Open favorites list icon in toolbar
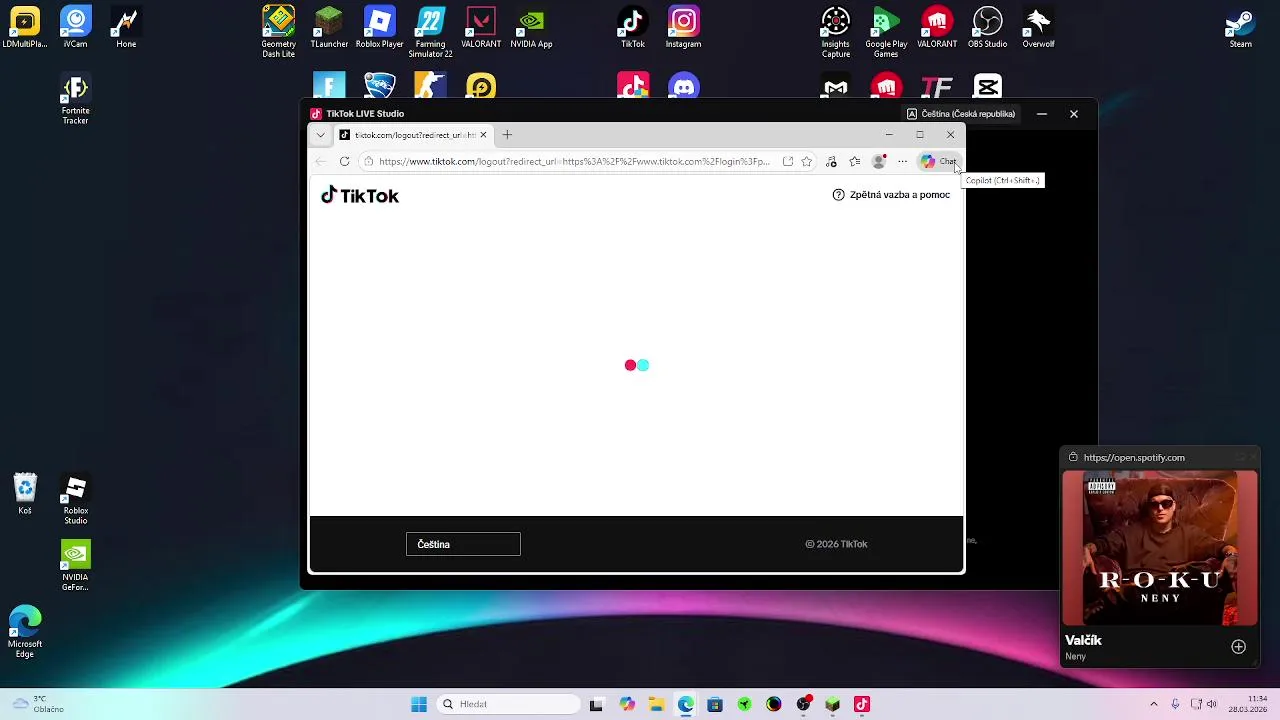The height and width of the screenshot is (720, 1280). (855, 161)
